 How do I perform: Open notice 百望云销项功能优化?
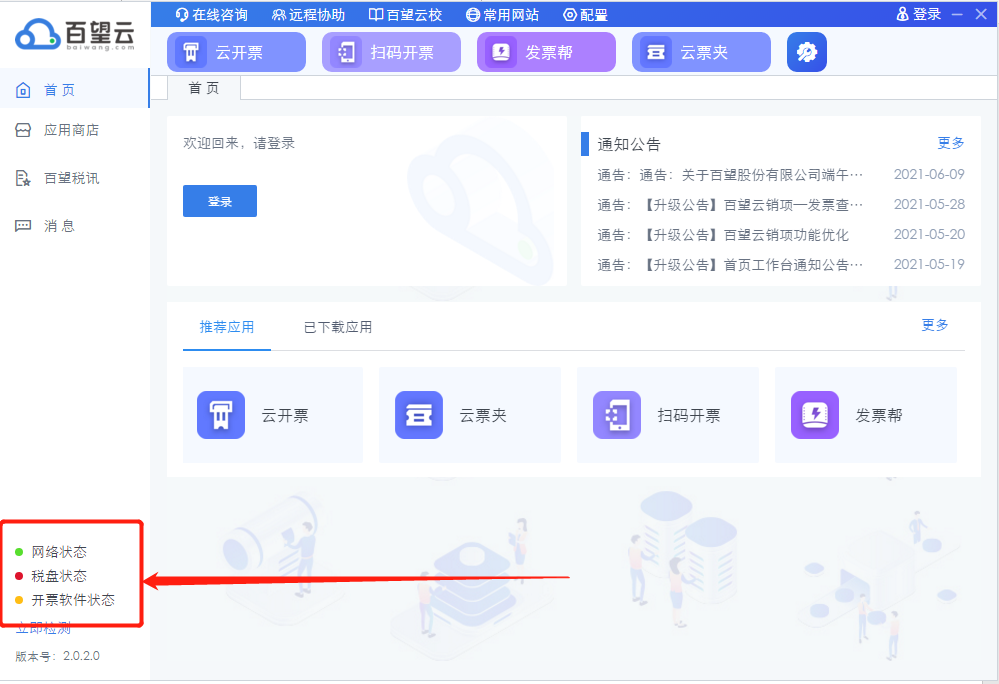(722, 234)
